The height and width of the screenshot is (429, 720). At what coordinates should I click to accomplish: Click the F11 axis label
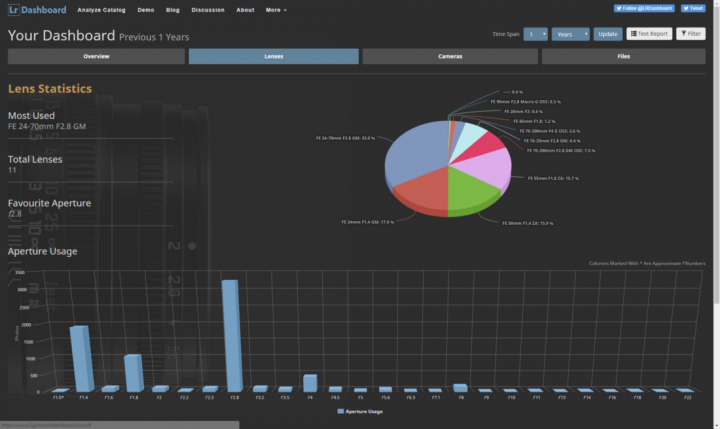(x=536, y=397)
